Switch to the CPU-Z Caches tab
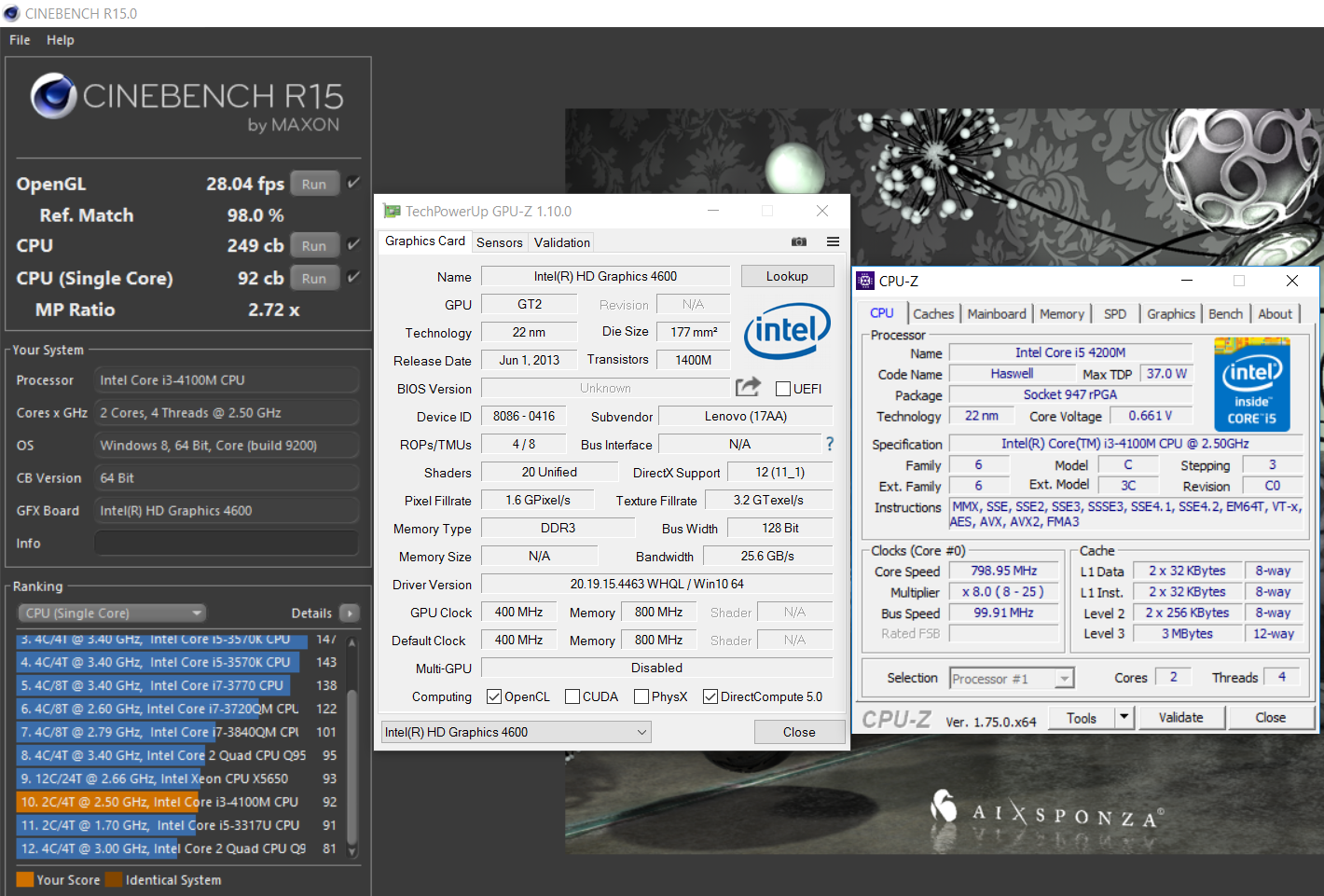Viewport: 1324px width, 896px height. point(933,314)
